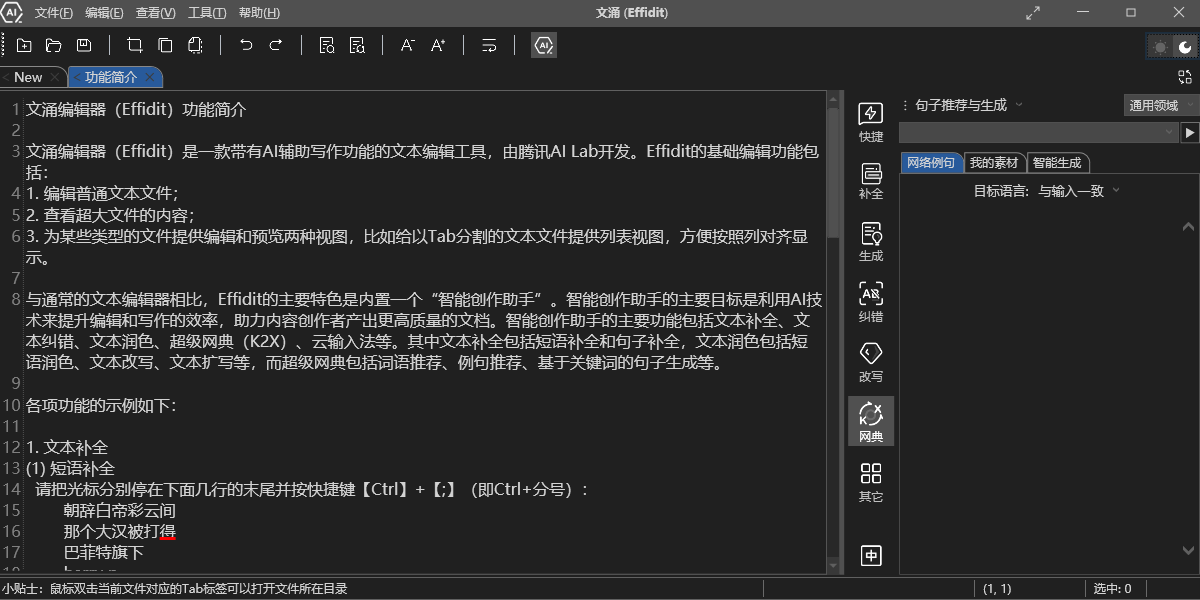1200x600 pixels.
Task: Switch to light theme sun toggle
Action: pos(1160,47)
